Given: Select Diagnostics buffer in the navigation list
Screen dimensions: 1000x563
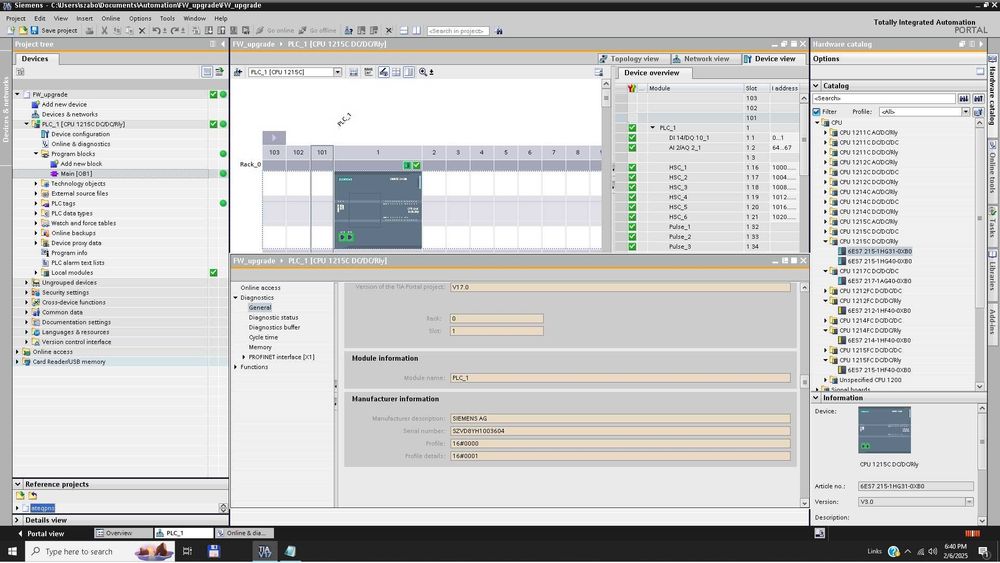Looking at the screenshot, I should 274,328.
